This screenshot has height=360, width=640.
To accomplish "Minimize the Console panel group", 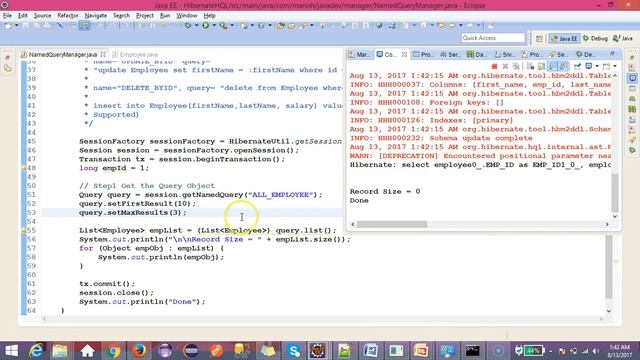I will click(x=612, y=54).
